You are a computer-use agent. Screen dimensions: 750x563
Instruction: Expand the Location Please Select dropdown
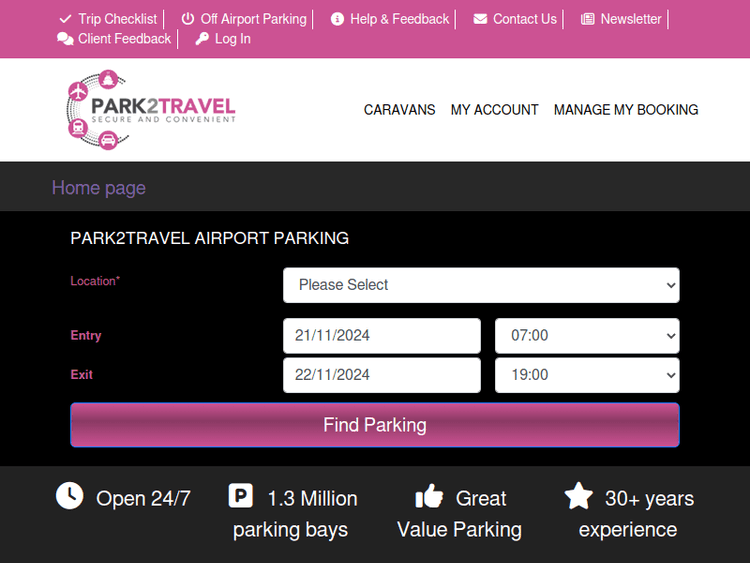(x=481, y=285)
